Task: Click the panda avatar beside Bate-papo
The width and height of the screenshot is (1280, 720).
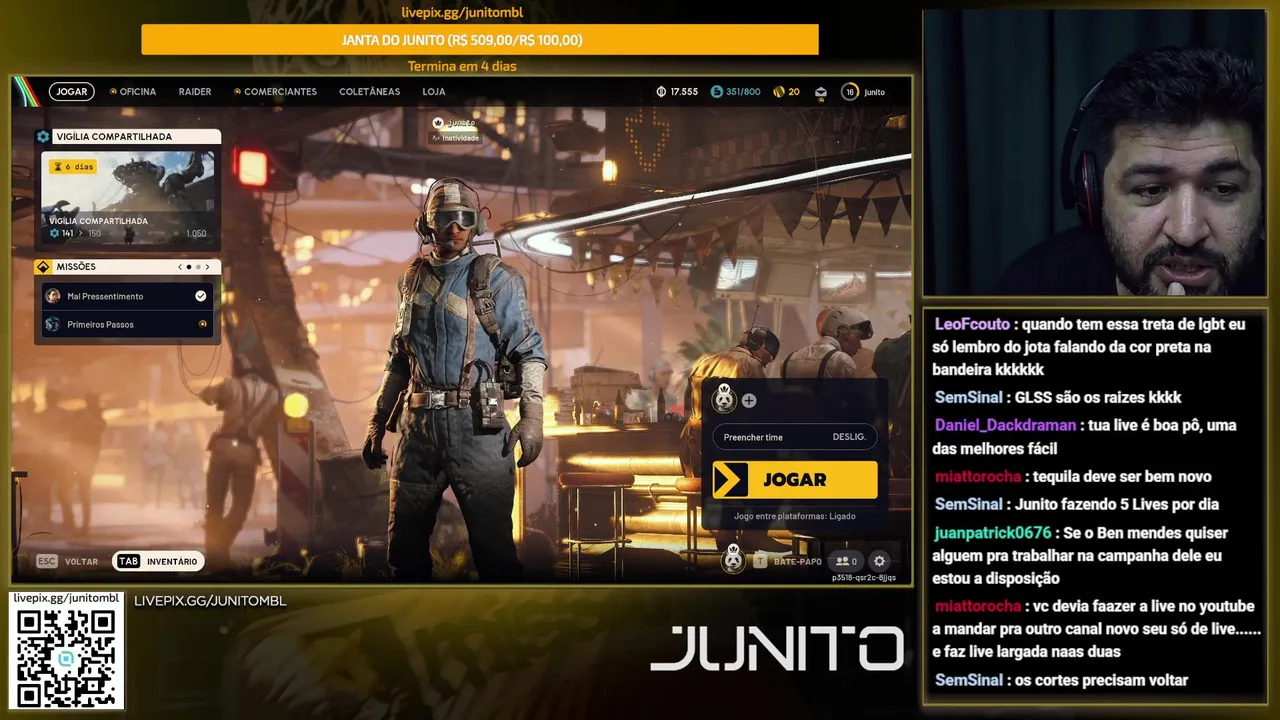Action: (734, 560)
